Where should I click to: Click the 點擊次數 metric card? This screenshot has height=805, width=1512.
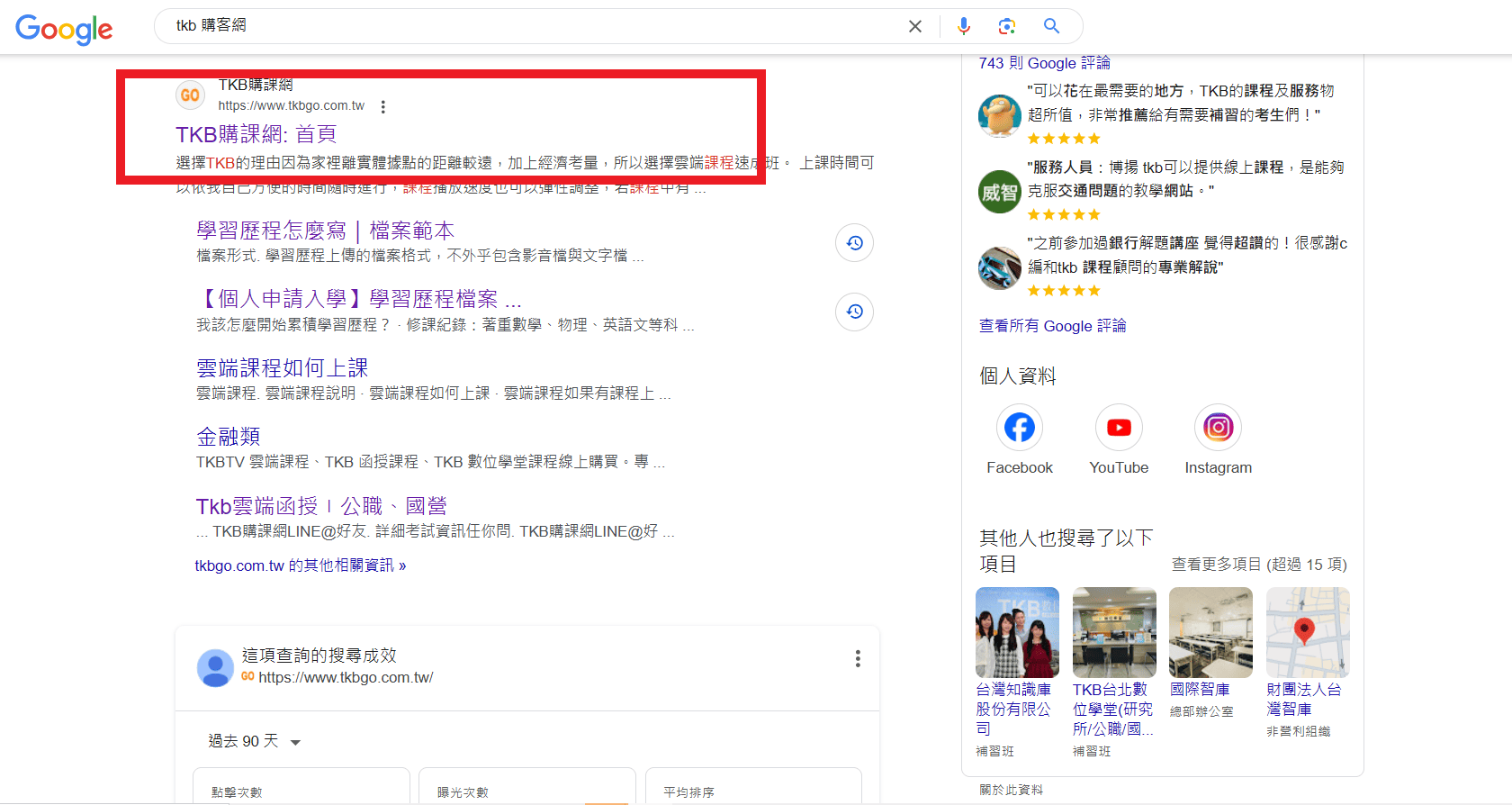coord(301,786)
